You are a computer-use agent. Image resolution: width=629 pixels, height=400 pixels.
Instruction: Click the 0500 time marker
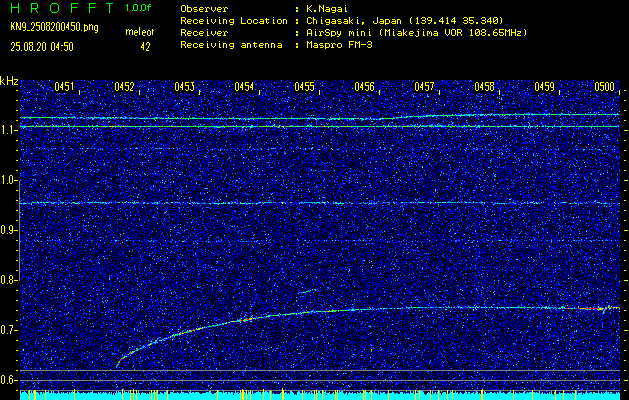605,87
